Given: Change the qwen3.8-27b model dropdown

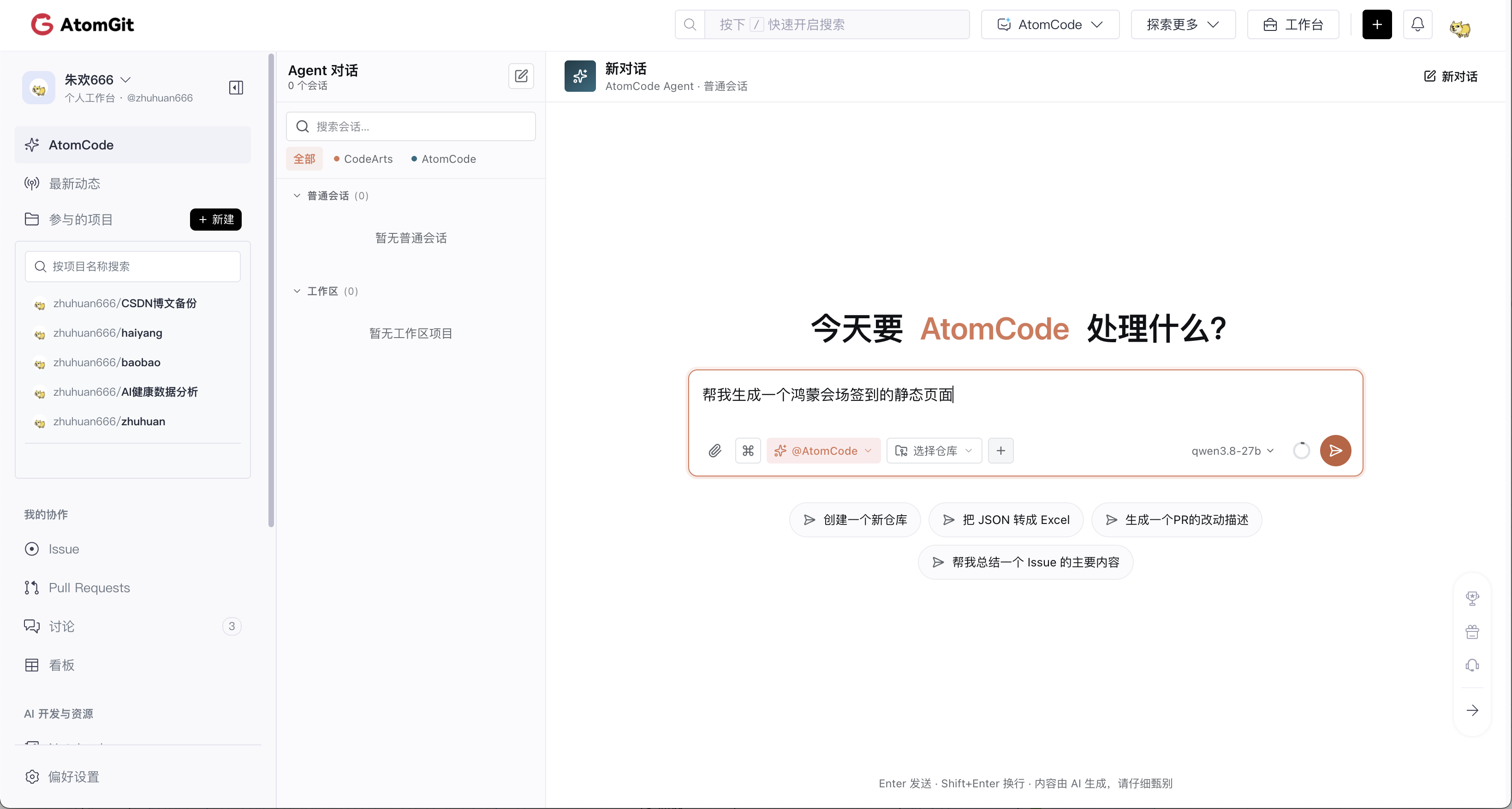Looking at the screenshot, I should tap(1232, 451).
